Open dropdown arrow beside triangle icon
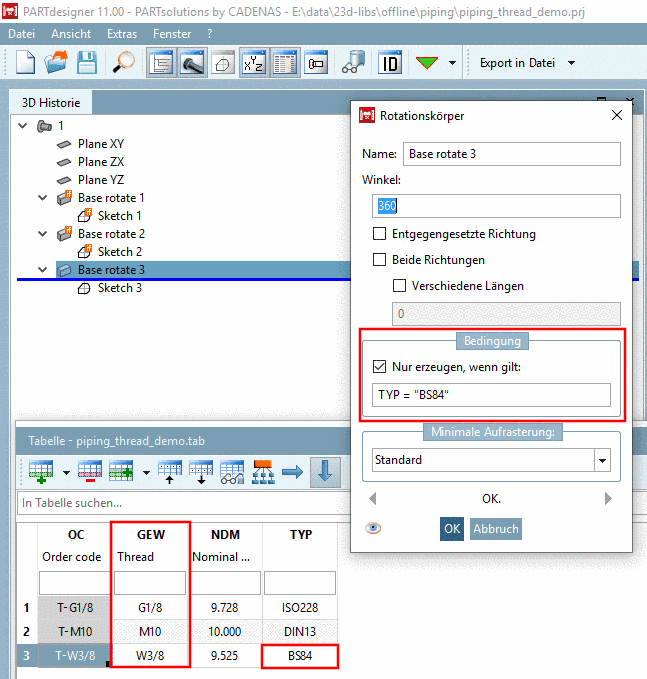This screenshot has height=679, width=647. (x=453, y=63)
